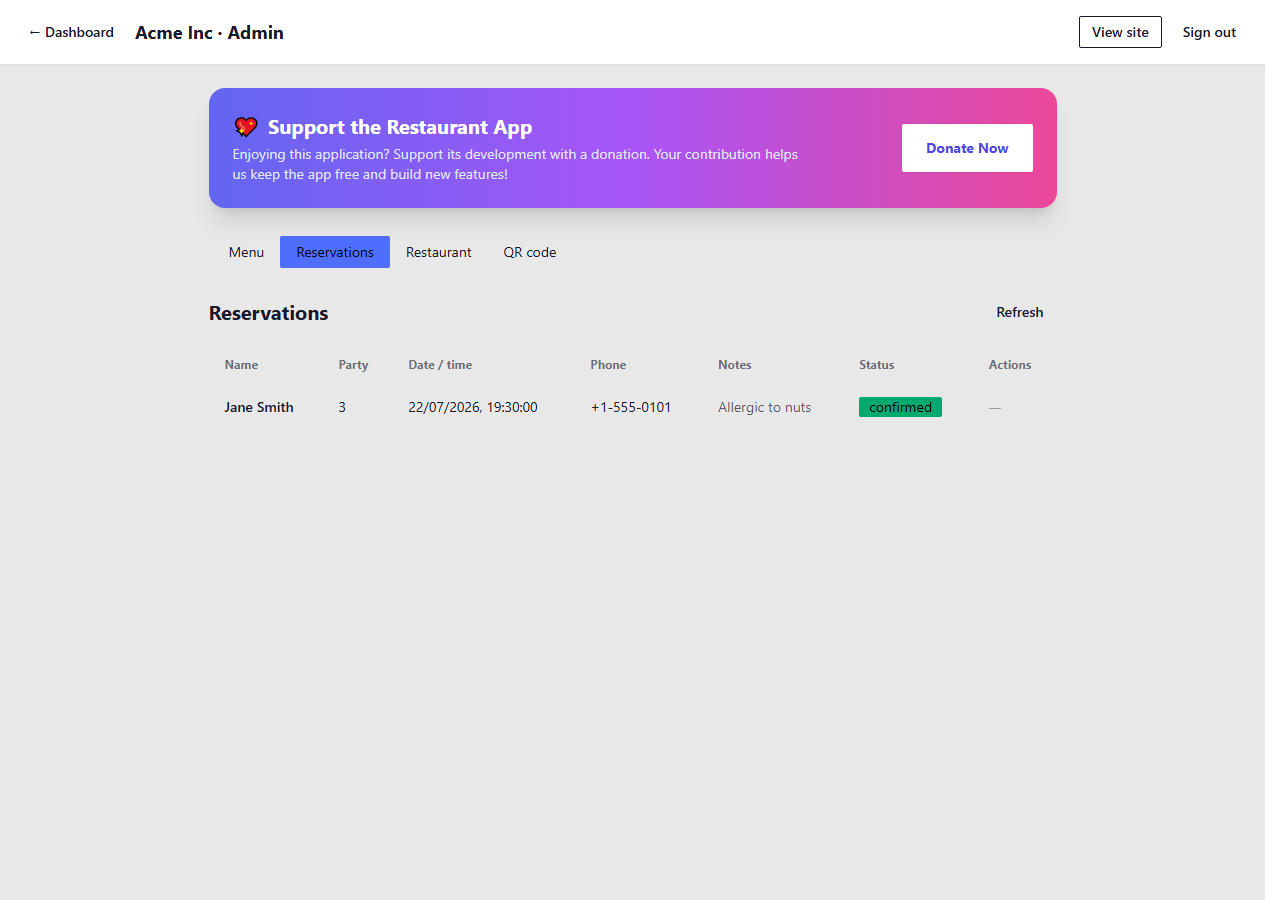
Task: Open the QR code tab
Action: [530, 252]
